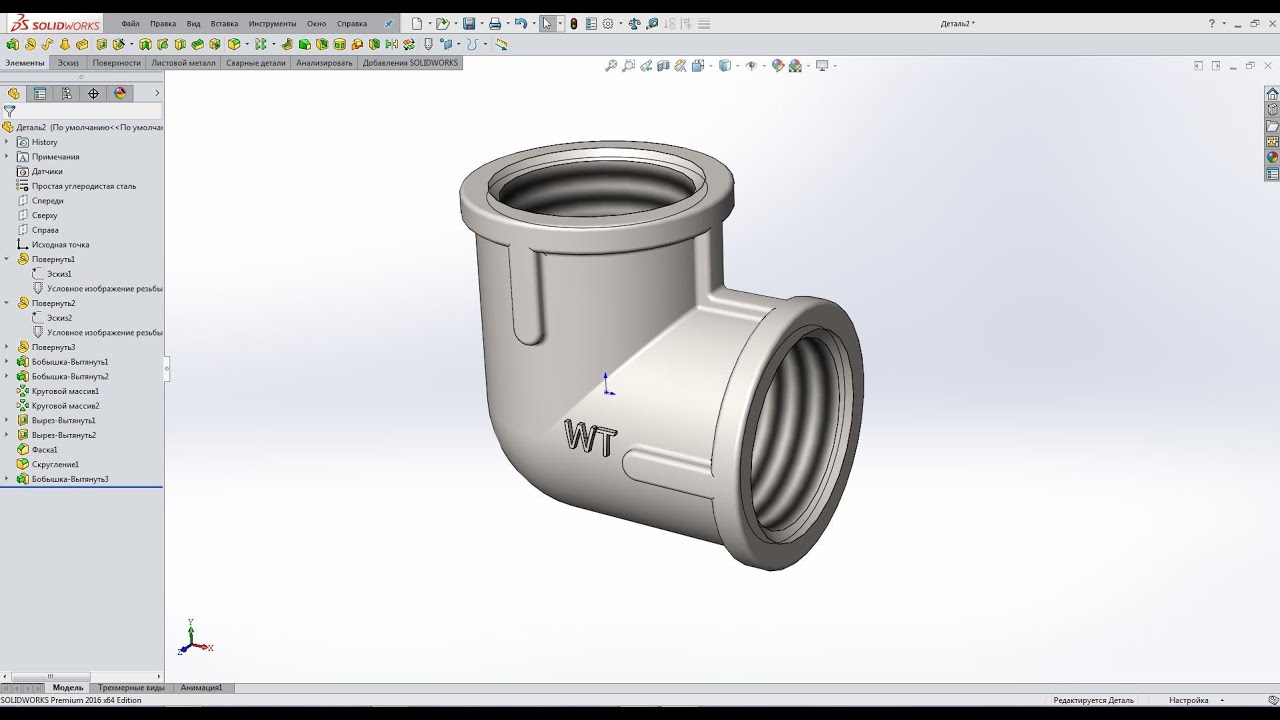Open the Инструменты menu
Image resolution: width=1280 pixels, height=720 pixels.
coord(272,23)
